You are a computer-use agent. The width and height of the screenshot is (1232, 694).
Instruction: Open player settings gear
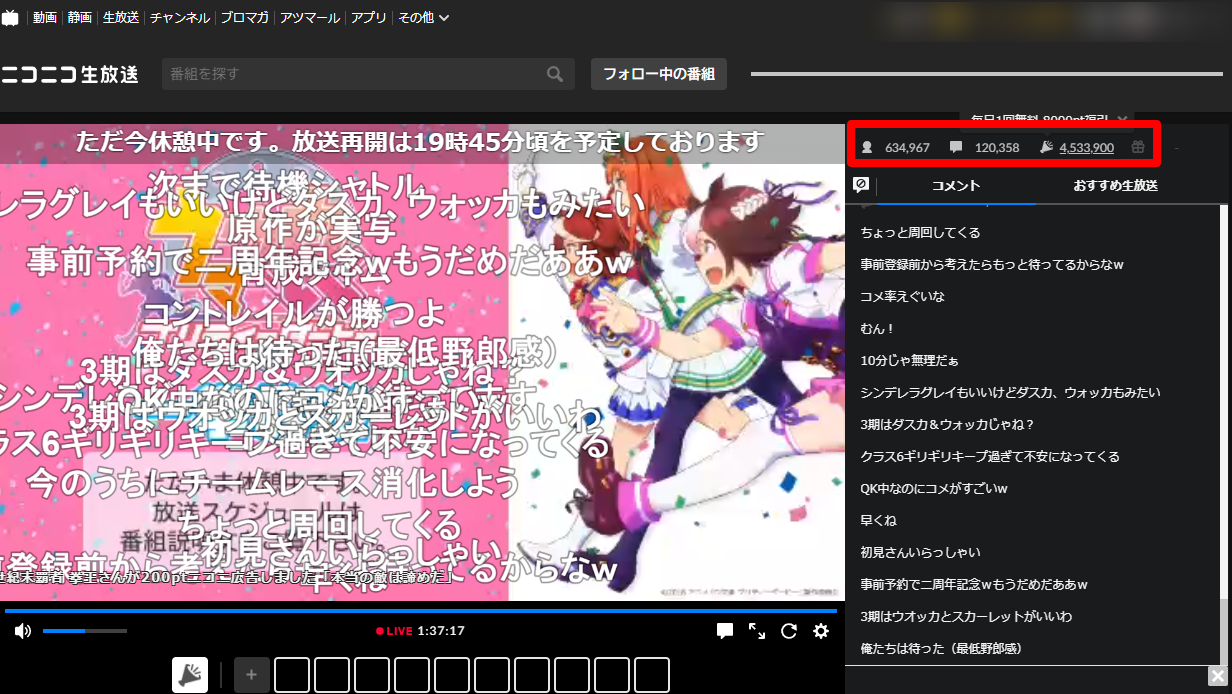point(821,631)
